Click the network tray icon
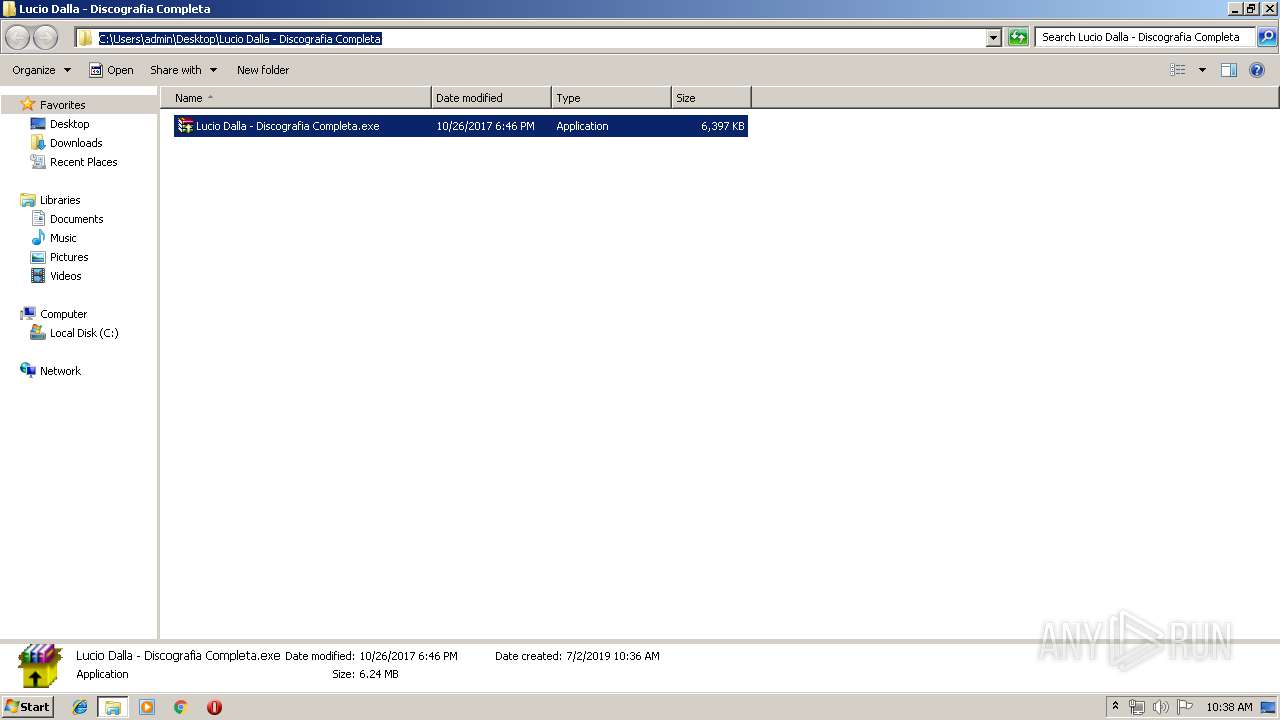The height and width of the screenshot is (720, 1280). [x=1137, y=707]
